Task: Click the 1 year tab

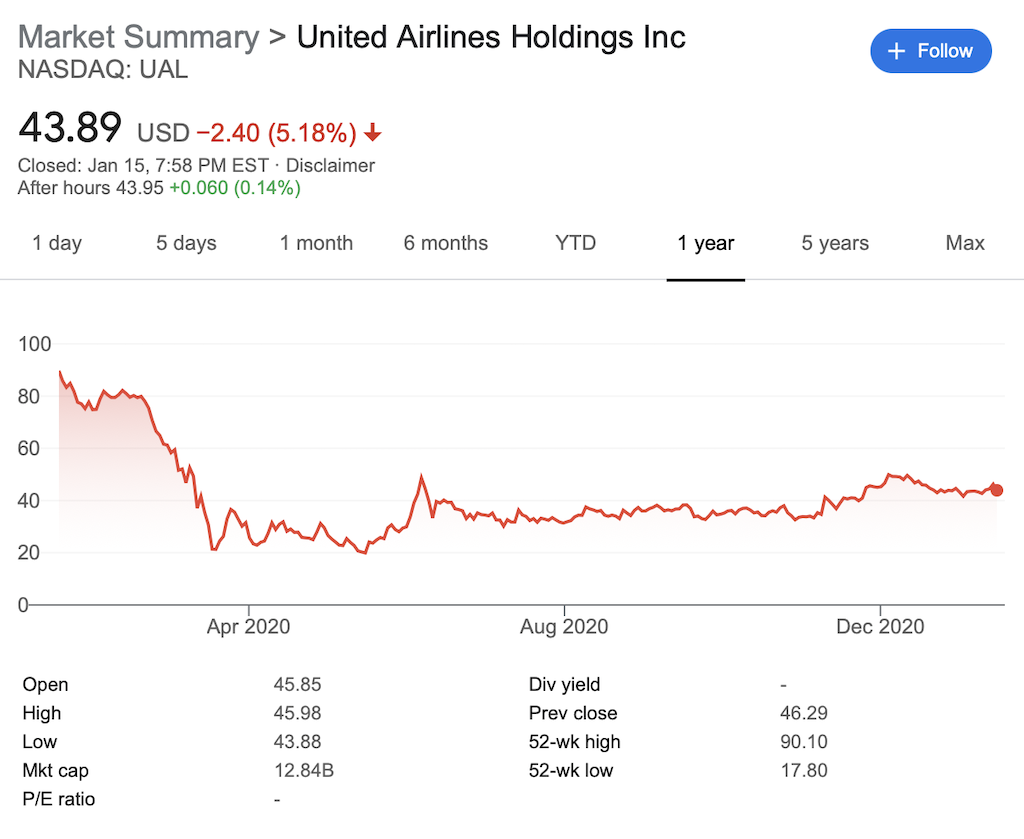Action: coord(705,243)
